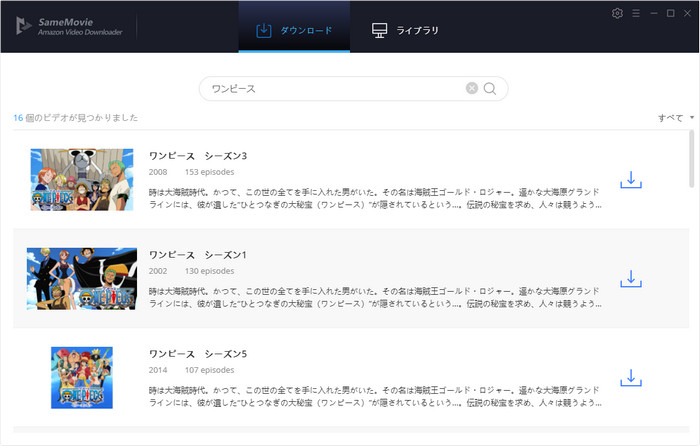The image size is (700, 446).
Task: Minimize the SameMovie window
Action: pyautogui.click(x=654, y=13)
